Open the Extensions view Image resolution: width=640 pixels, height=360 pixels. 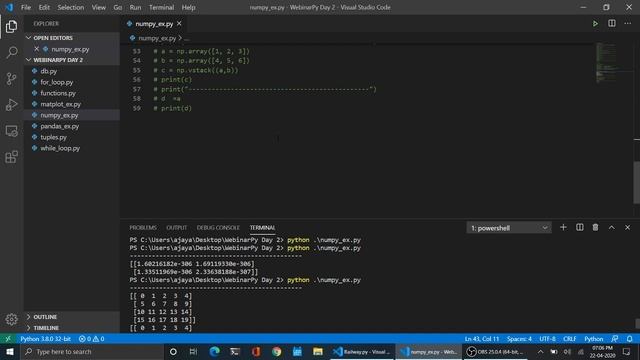point(11,157)
